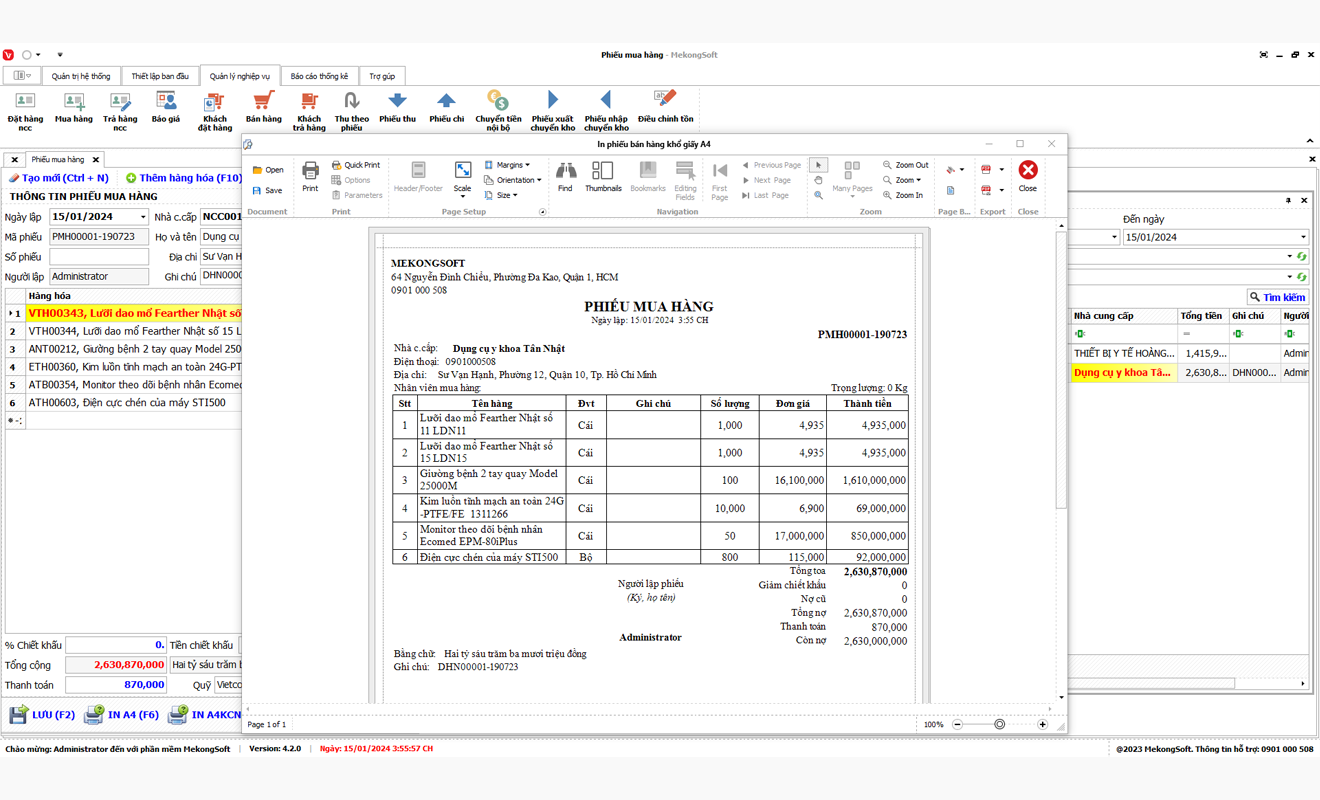Viewport: 1320px width, 800px height.
Task: Open Phiếu nhập chuyển kho
Action: [606, 111]
